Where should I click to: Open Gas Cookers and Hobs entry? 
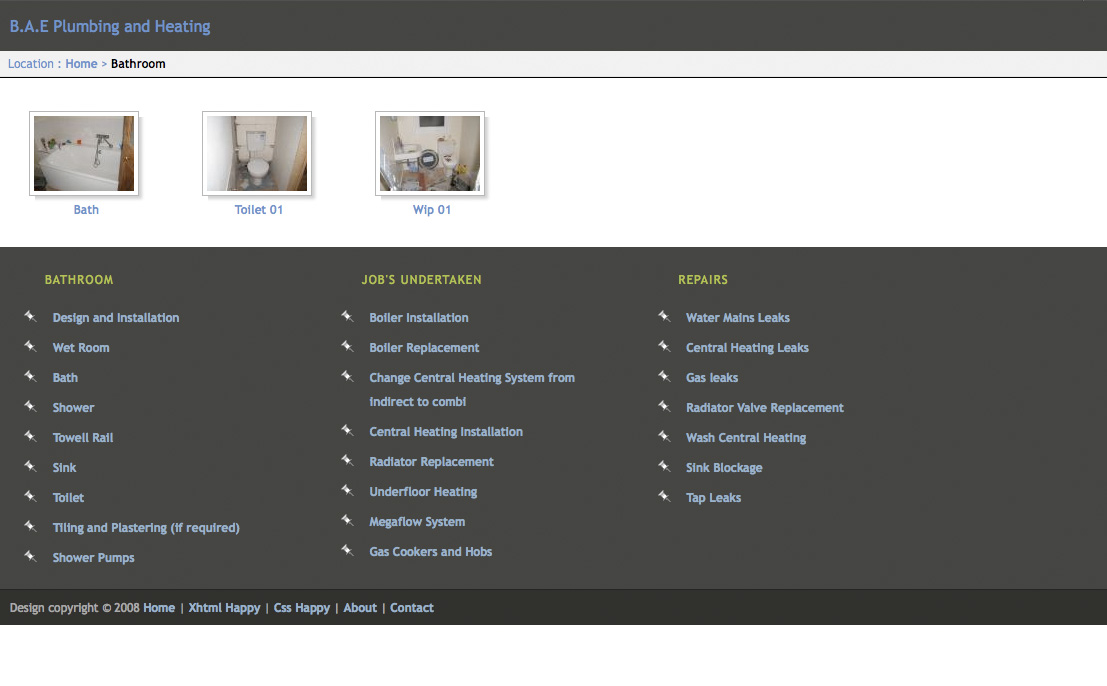pyautogui.click(x=431, y=551)
